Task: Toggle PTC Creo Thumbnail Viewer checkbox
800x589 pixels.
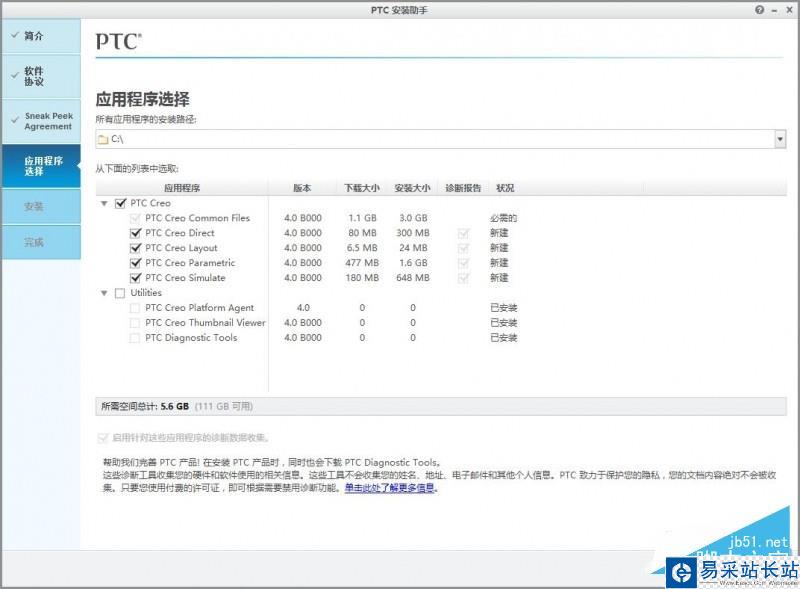Action: tap(135, 323)
